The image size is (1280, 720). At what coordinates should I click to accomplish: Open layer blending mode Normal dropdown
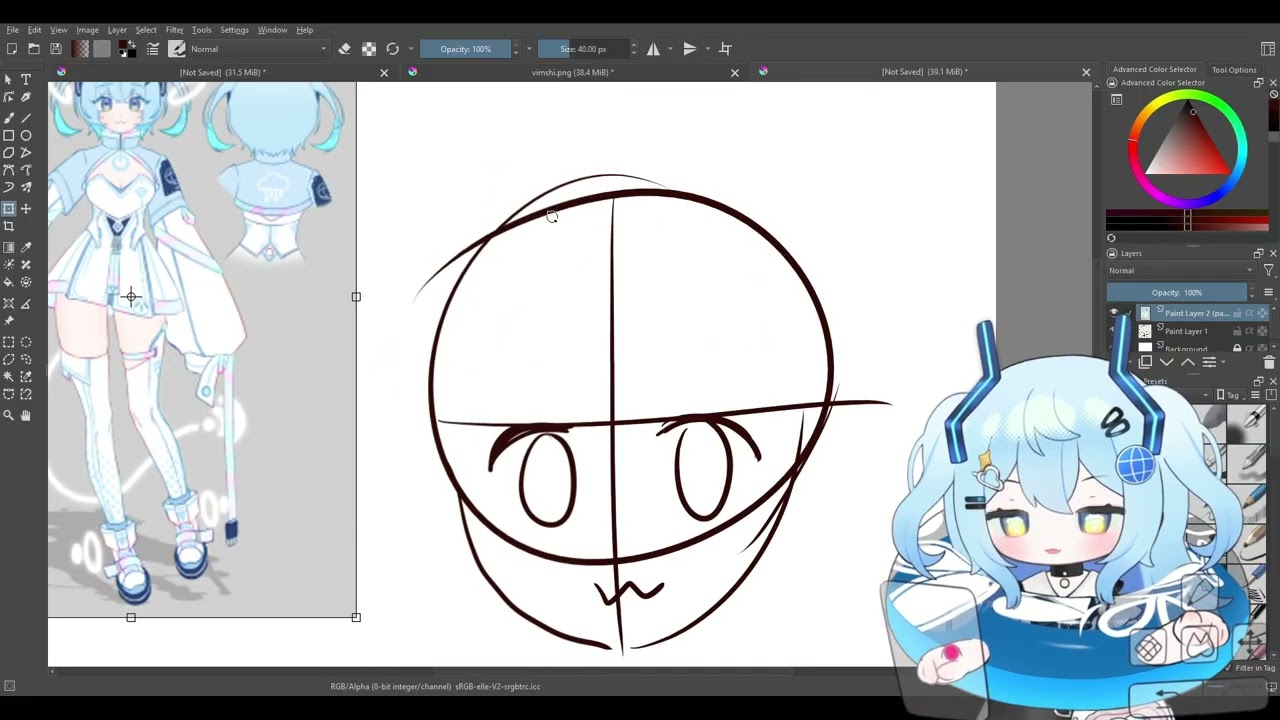[x=1180, y=271]
